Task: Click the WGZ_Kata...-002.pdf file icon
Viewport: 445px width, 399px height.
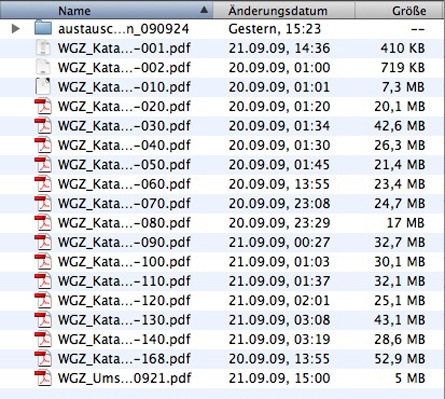Action: (x=43, y=67)
